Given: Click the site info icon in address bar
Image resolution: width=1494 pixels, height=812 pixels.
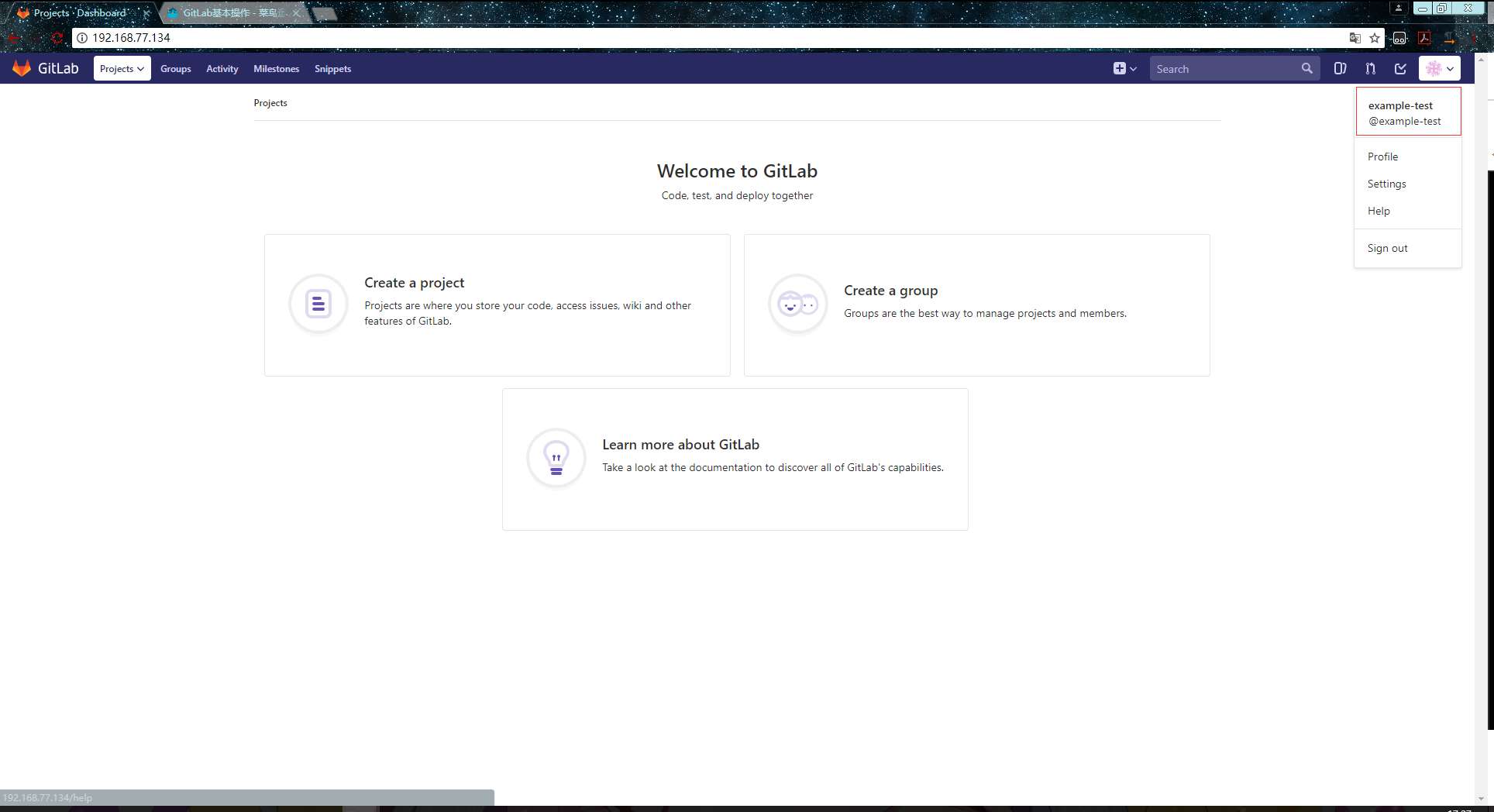Looking at the screenshot, I should point(82,37).
